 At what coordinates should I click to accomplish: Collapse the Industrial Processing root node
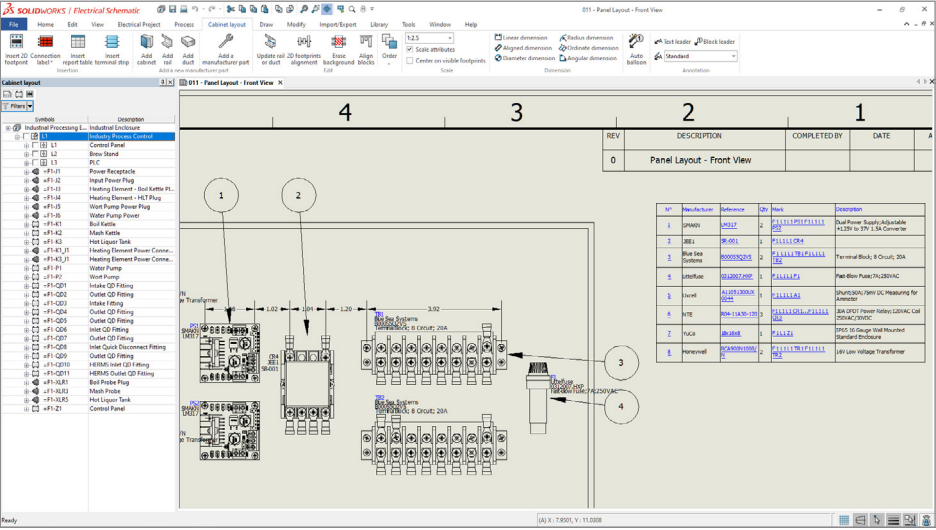click(x=8, y=128)
